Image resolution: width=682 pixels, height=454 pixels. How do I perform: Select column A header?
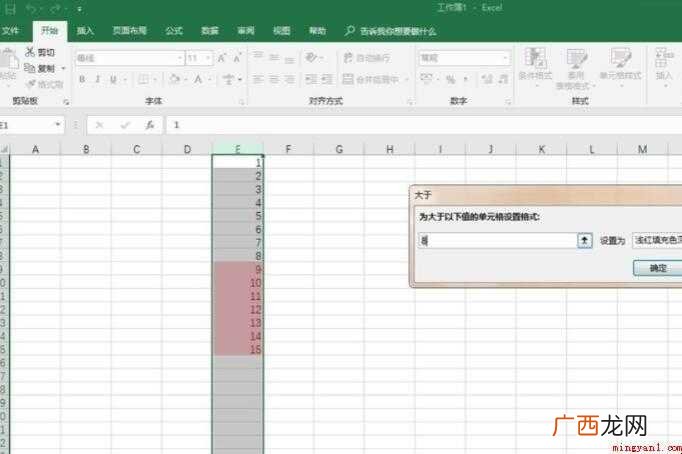coord(35,149)
